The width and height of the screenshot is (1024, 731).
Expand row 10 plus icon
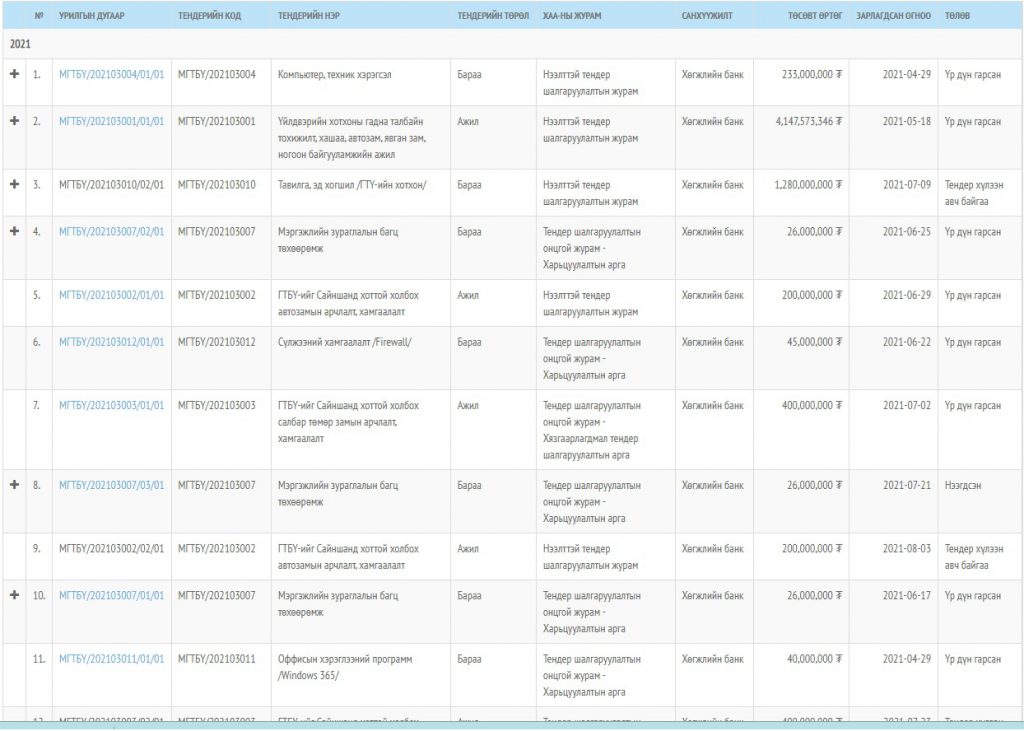[x=14, y=595]
